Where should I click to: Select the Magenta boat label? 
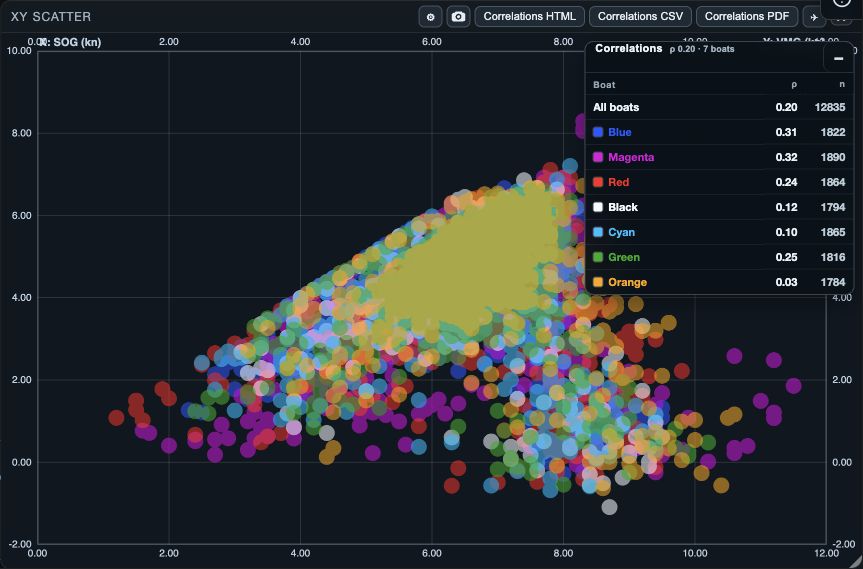(x=631, y=157)
